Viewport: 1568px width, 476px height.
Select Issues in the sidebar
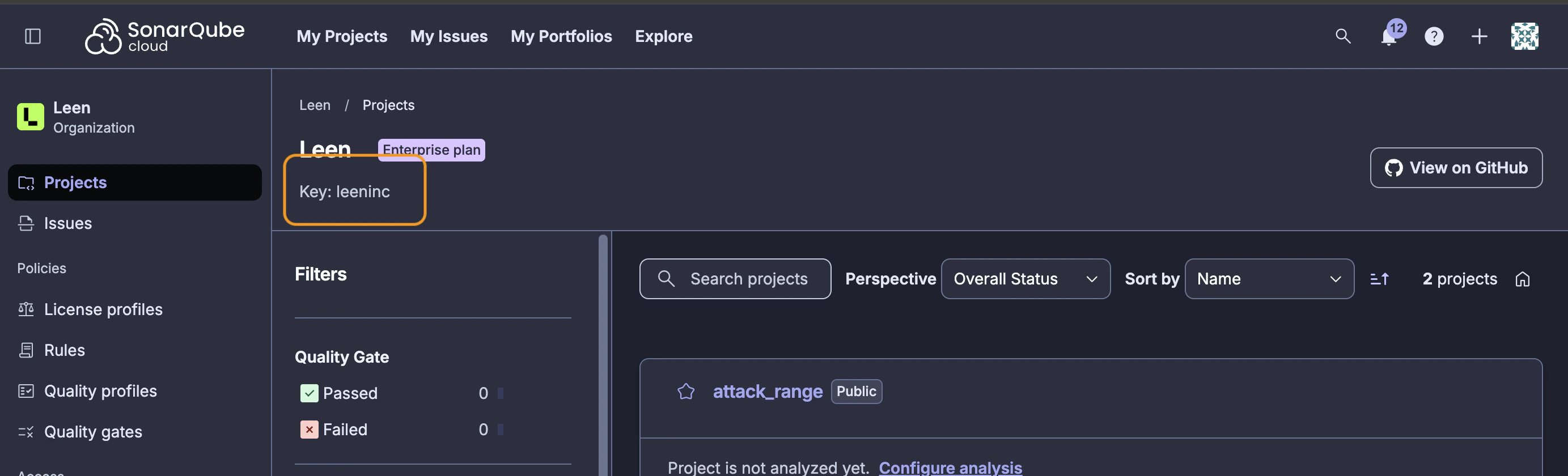[134, 223]
